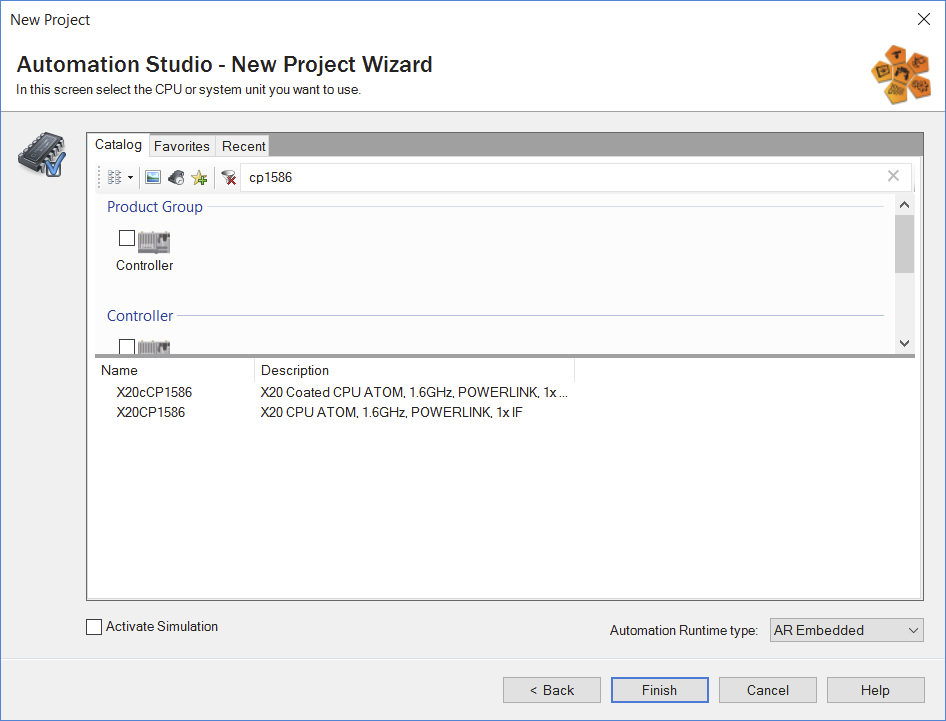Toggle the picture preview toolbar icon
This screenshot has width=946, height=721.
(x=153, y=177)
